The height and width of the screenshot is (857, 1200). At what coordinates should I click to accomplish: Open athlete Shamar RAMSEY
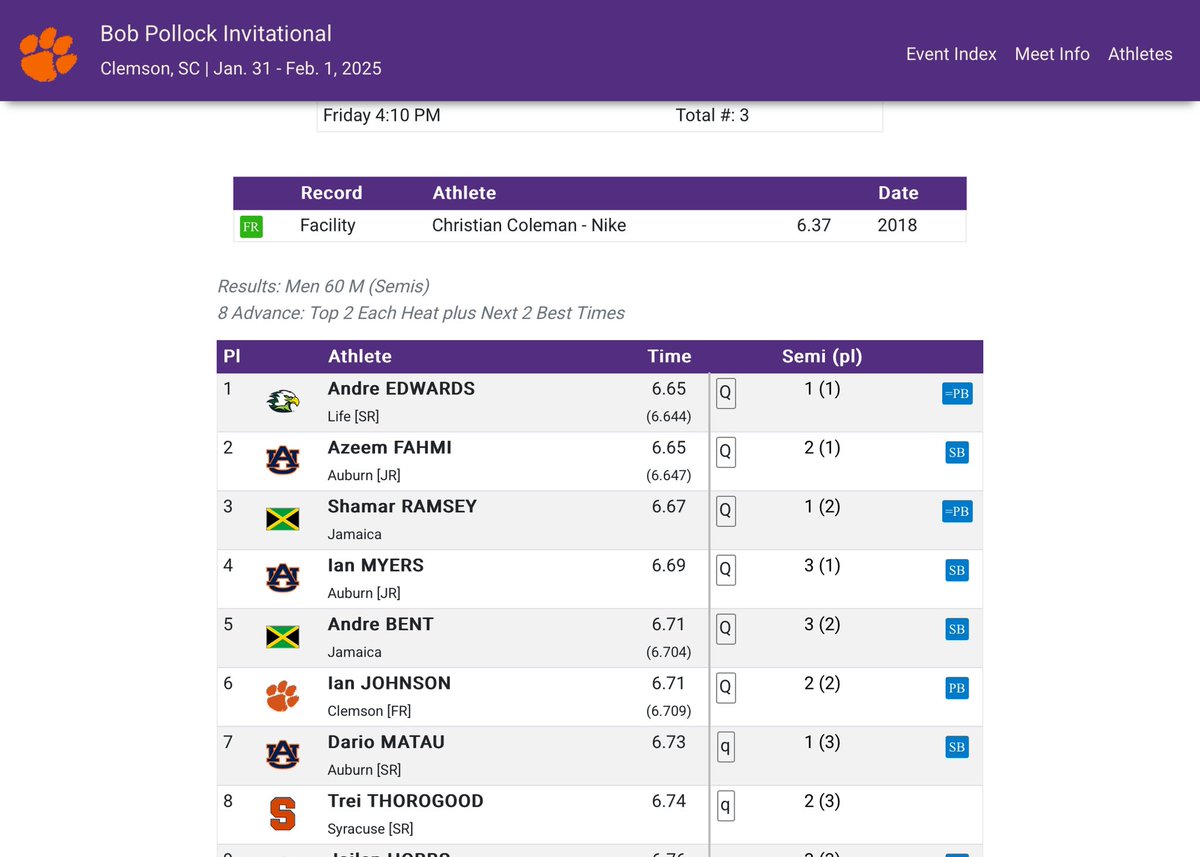point(402,506)
